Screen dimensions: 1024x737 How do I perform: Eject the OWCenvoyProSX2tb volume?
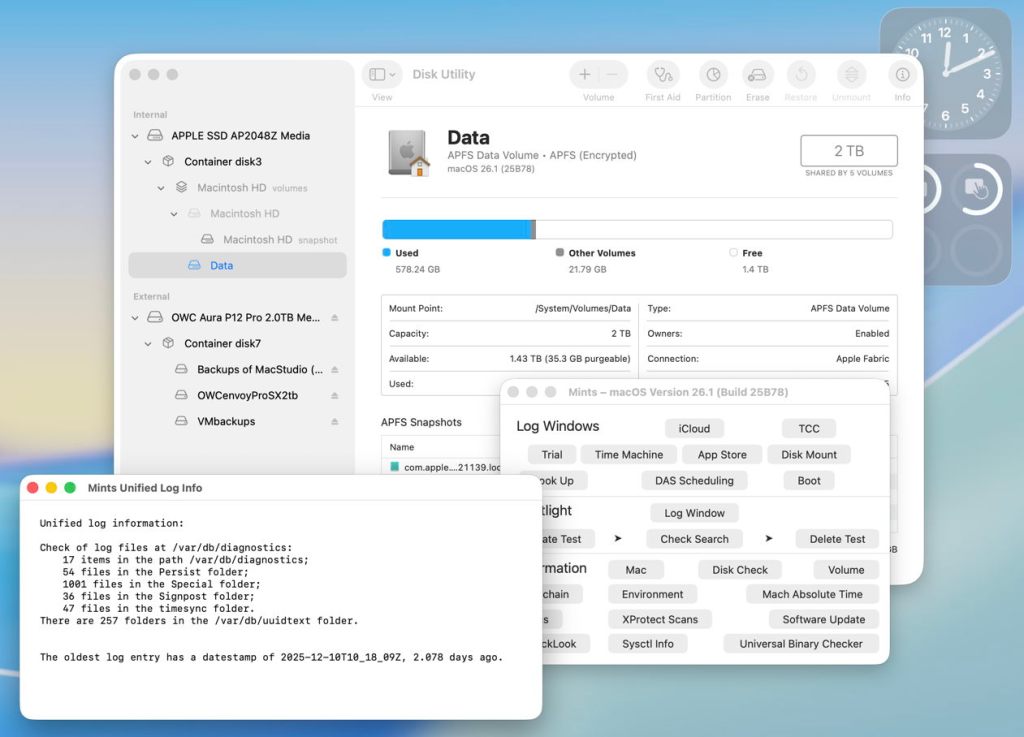pos(335,396)
